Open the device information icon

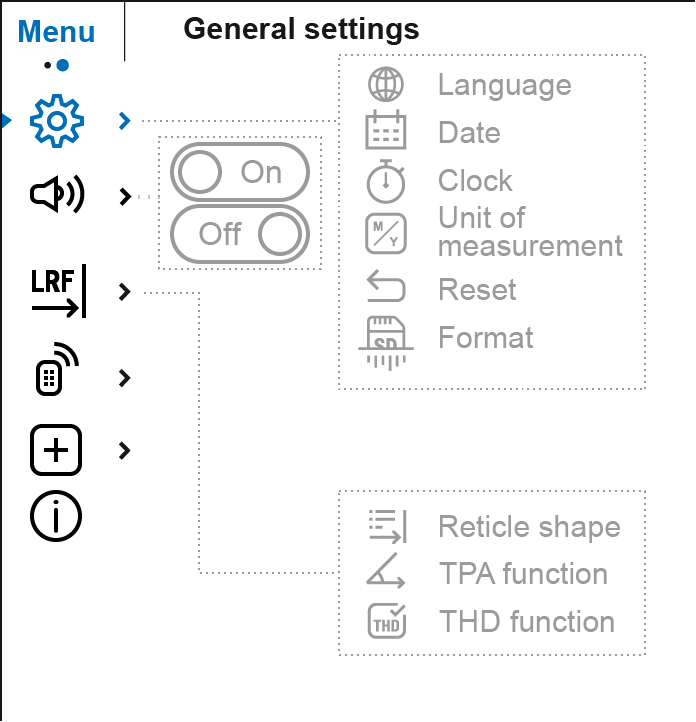pos(57,516)
